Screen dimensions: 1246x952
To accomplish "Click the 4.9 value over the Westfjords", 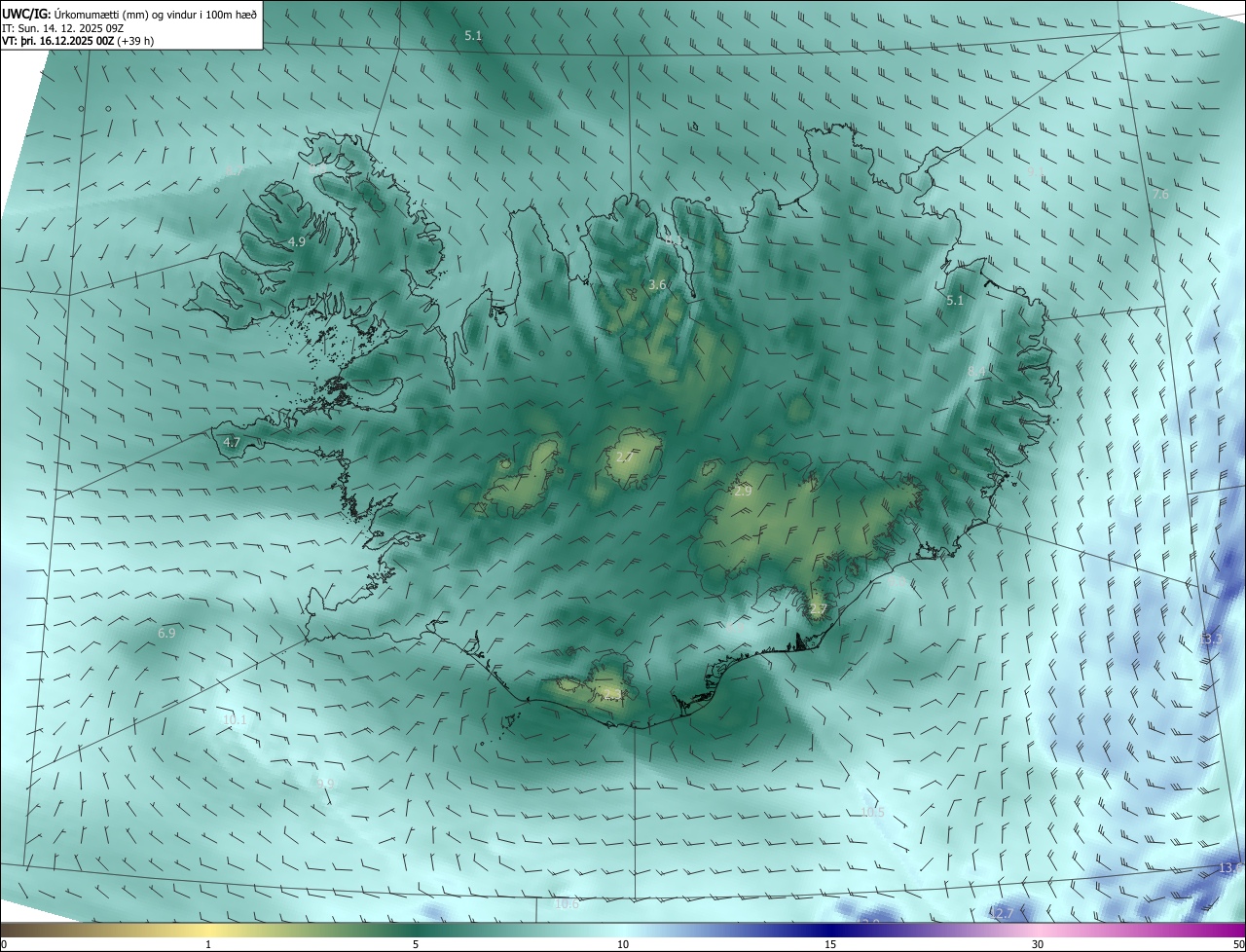I will pos(297,241).
